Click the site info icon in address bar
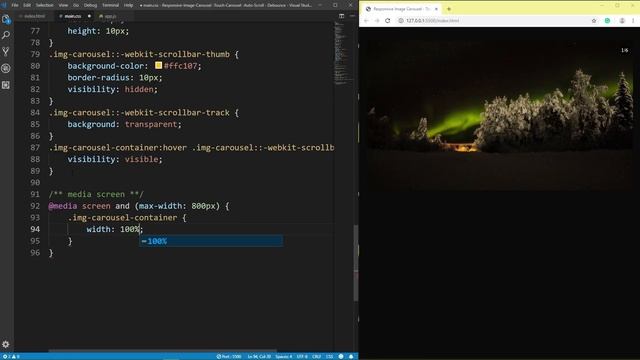The height and width of the screenshot is (360, 640). [x=401, y=20]
